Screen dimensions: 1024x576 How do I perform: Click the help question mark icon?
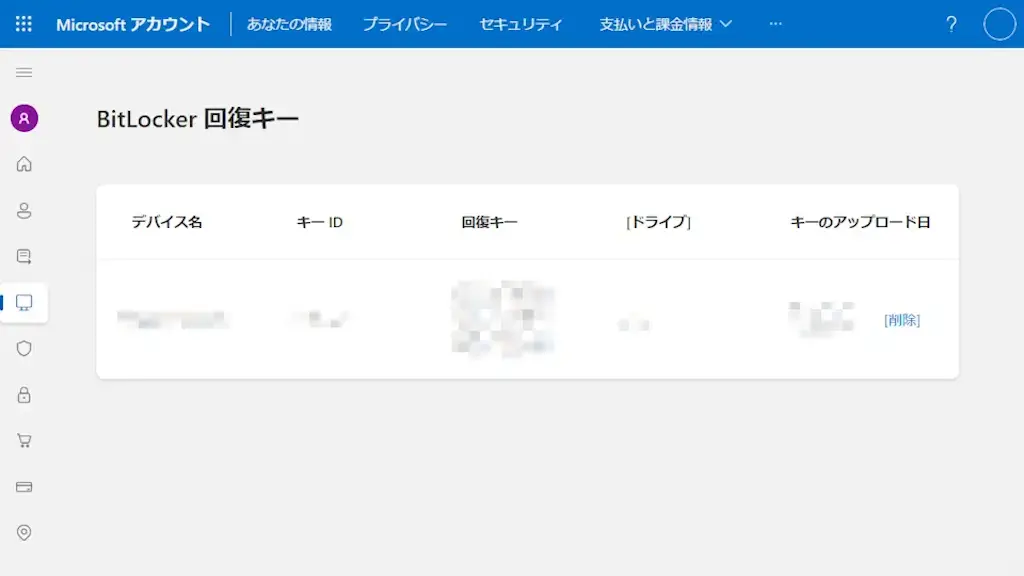click(x=951, y=24)
